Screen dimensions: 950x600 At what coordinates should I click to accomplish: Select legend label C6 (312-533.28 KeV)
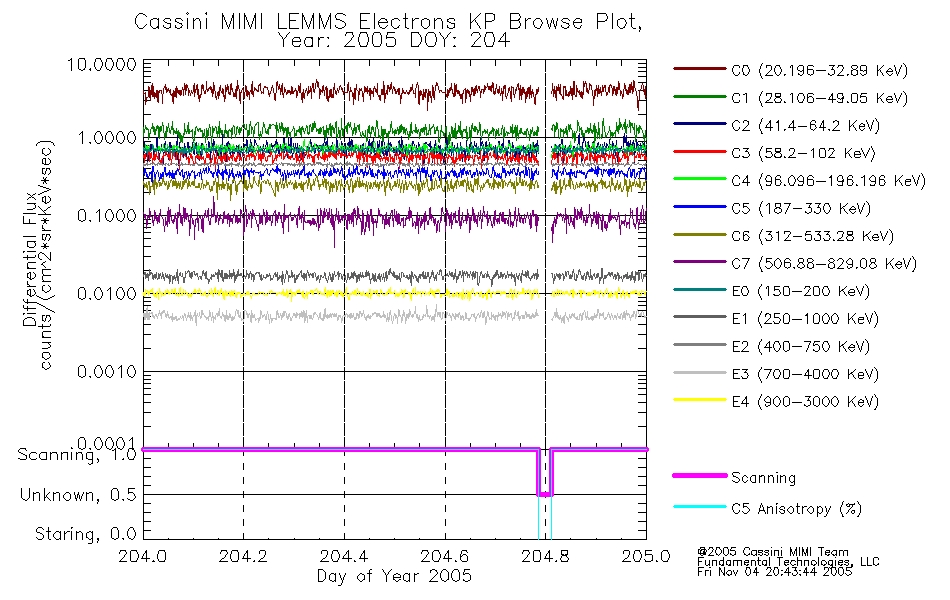[812, 236]
